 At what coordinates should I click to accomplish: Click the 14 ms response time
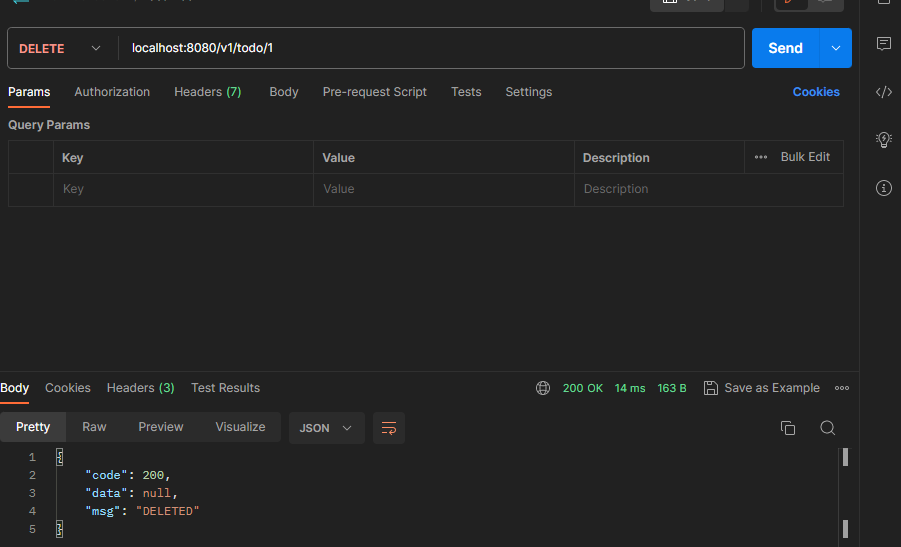(630, 388)
